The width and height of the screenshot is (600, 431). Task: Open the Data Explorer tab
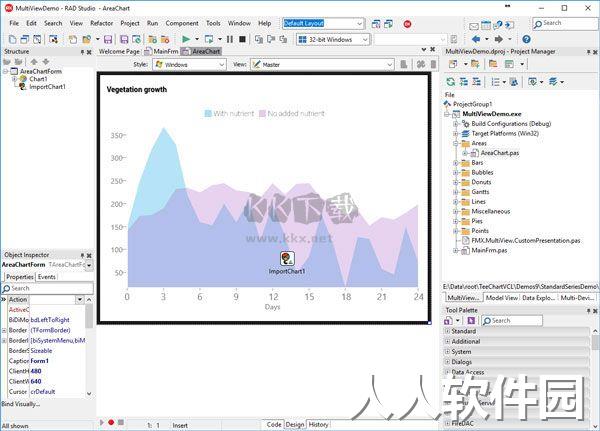(x=538, y=298)
